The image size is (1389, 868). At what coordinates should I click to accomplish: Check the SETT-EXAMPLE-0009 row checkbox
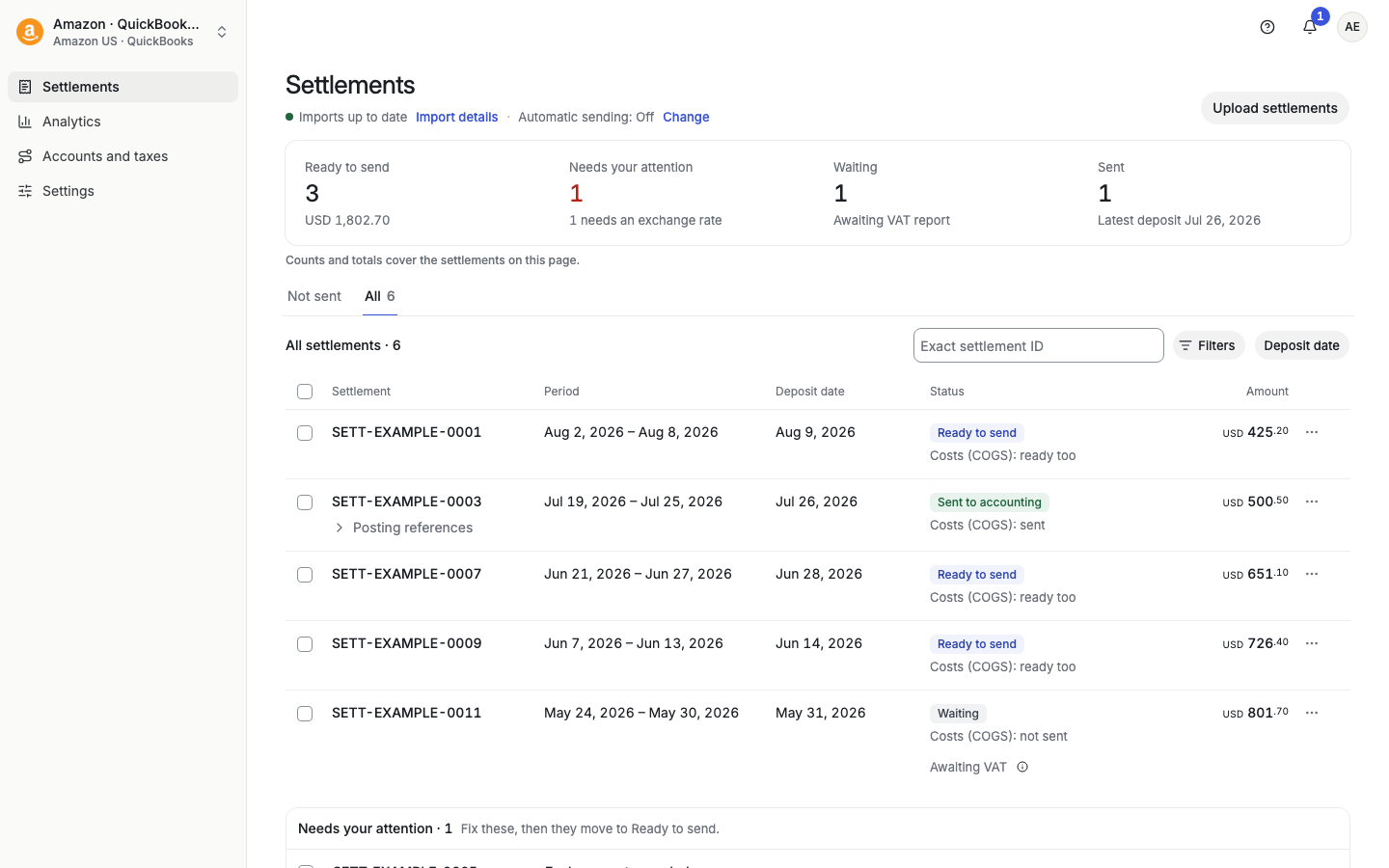(x=305, y=644)
